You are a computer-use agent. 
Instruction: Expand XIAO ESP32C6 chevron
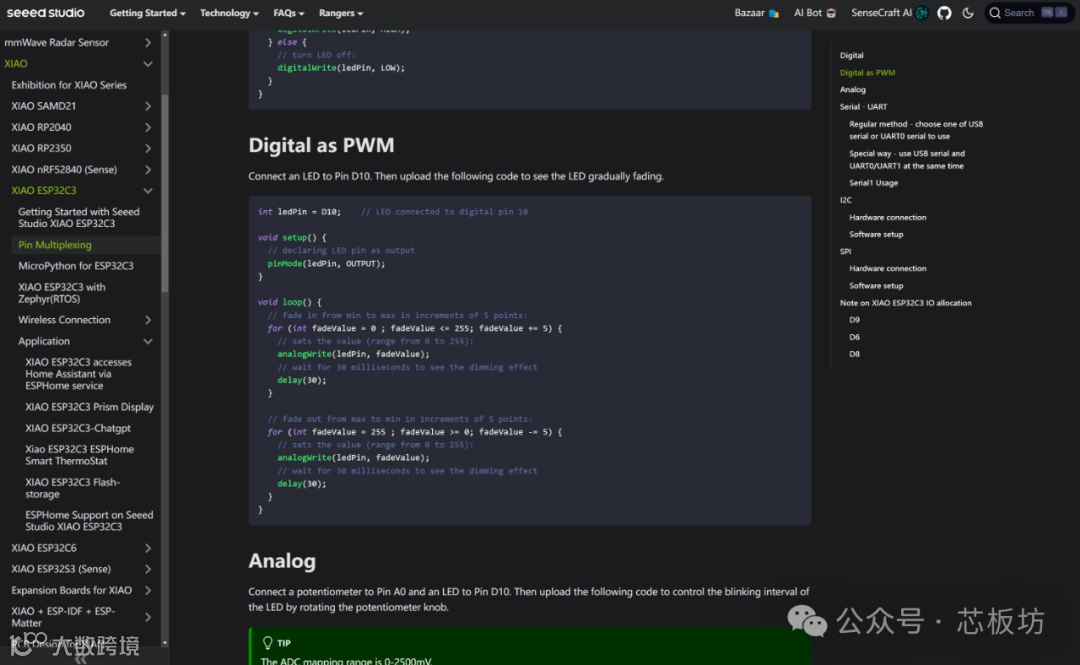click(147, 548)
